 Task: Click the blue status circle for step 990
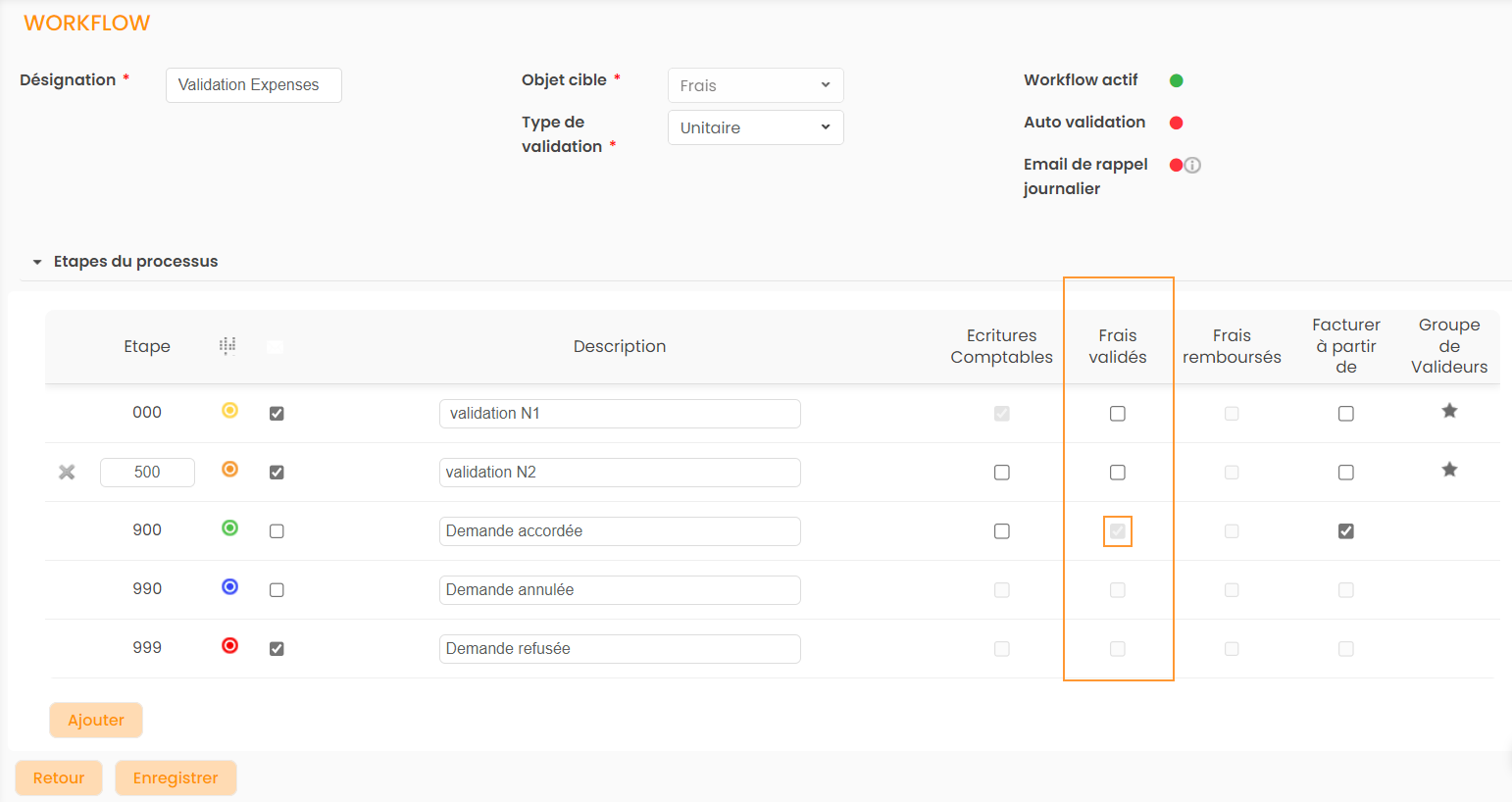(x=229, y=587)
